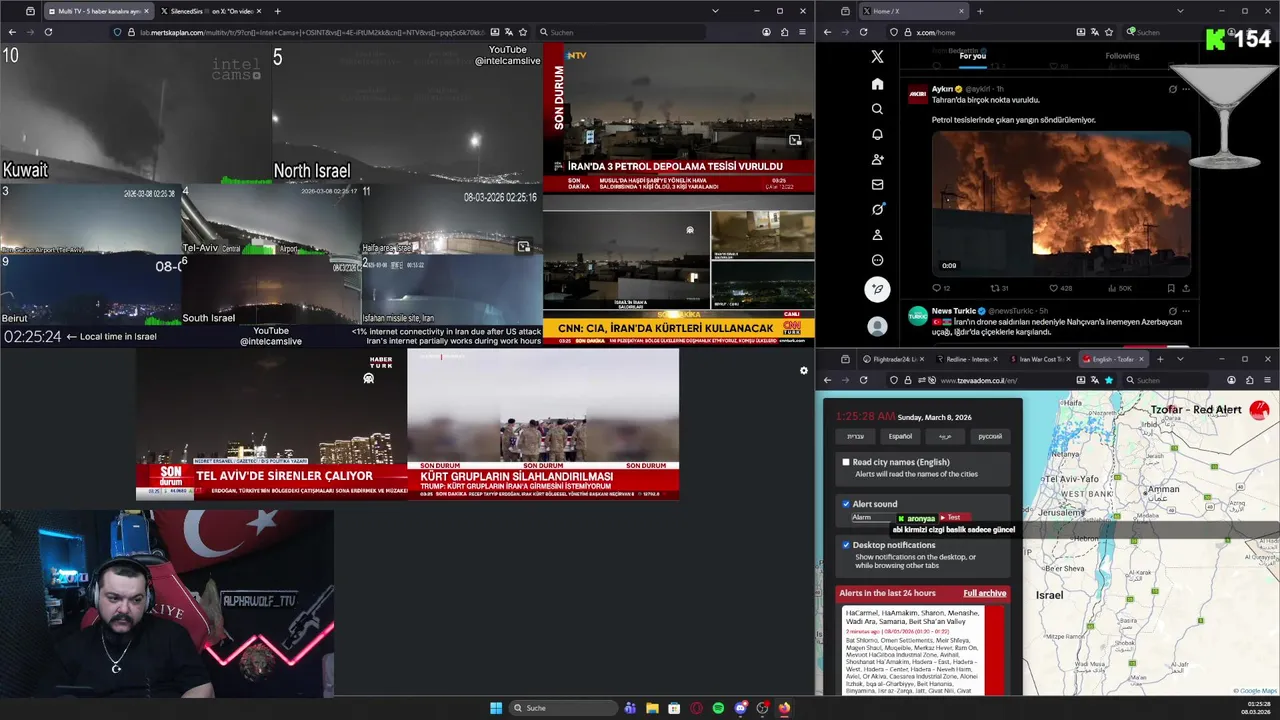Open X profile person icon
The height and width of the screenshot is (720, 1280).
coord(877,235)
